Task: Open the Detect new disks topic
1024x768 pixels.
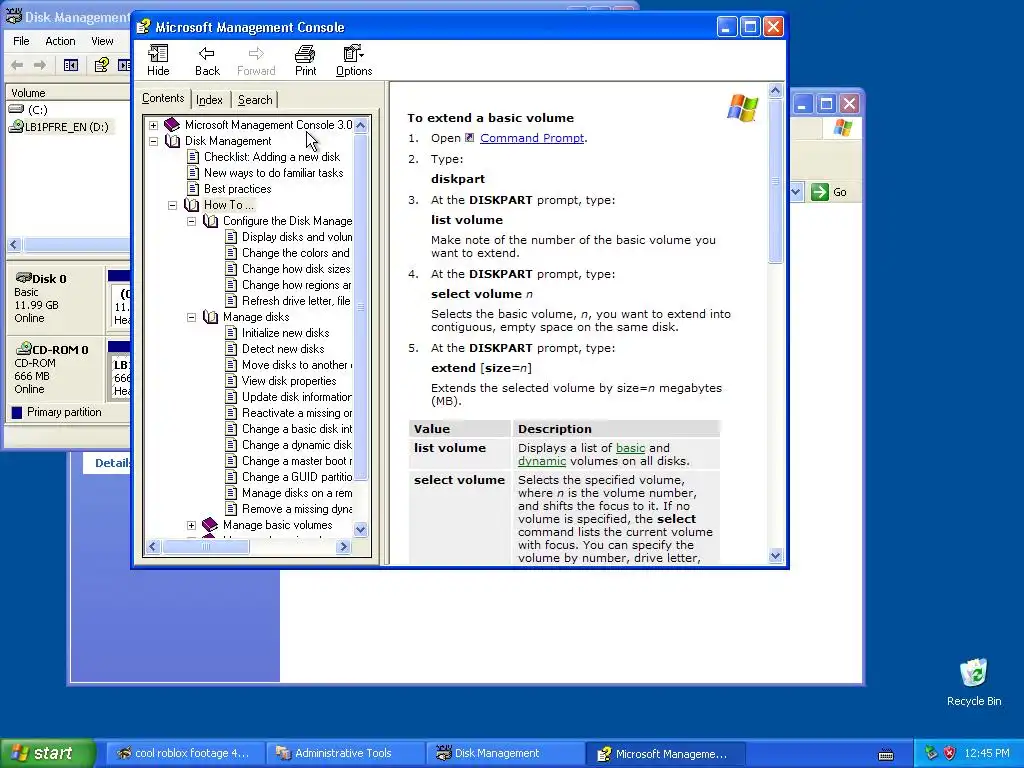Action: [283, 349]
